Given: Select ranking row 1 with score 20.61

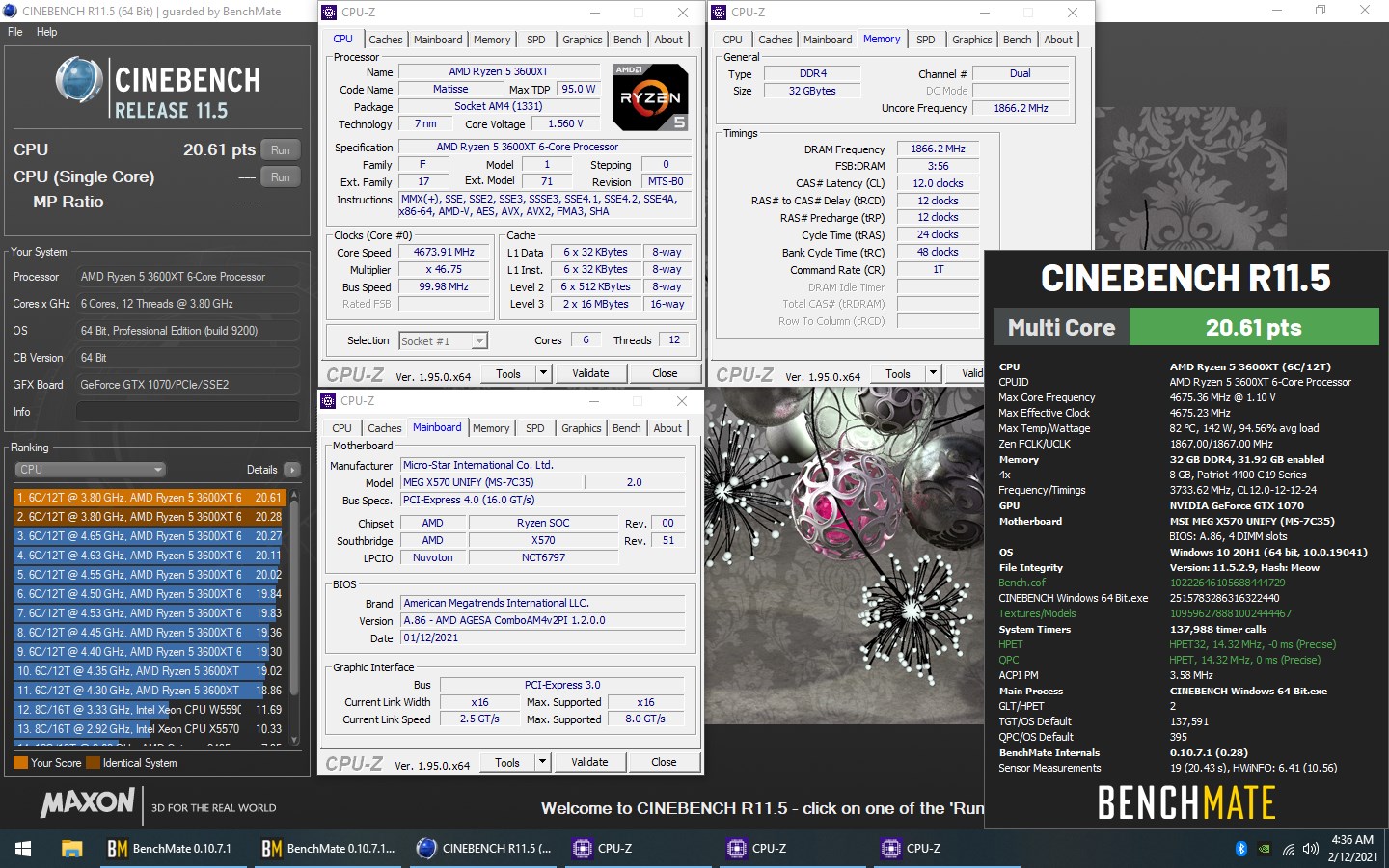Looking at the screenshot, I should click(149, 498).
